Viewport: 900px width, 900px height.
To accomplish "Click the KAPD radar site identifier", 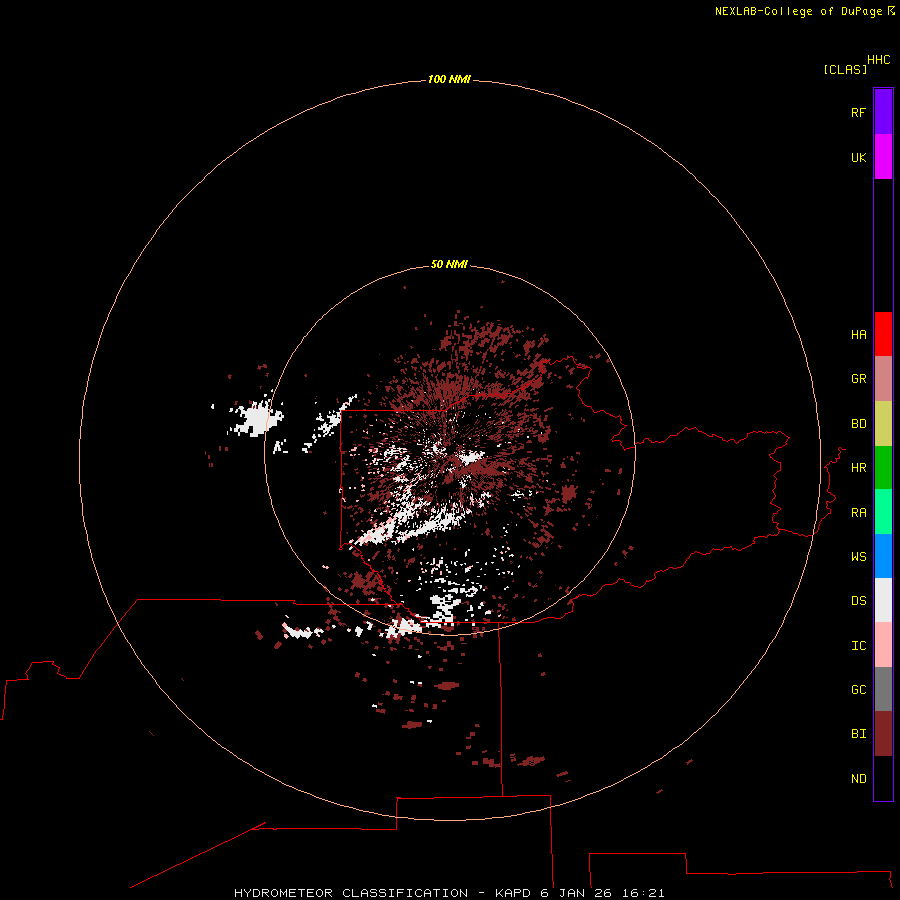I will coord(513,893).
